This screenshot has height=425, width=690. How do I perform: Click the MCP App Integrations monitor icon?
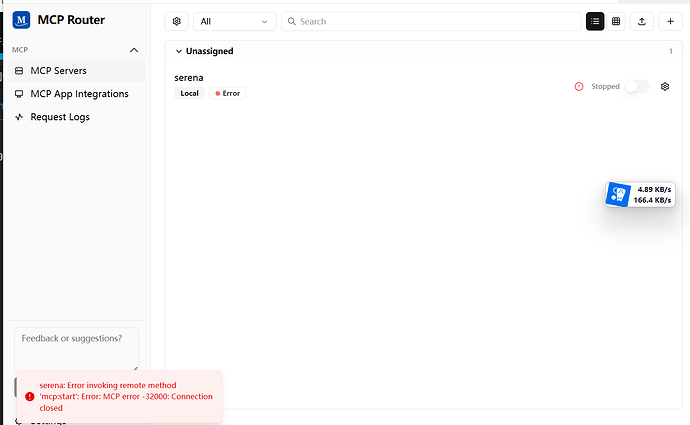(x=19, y=94)
